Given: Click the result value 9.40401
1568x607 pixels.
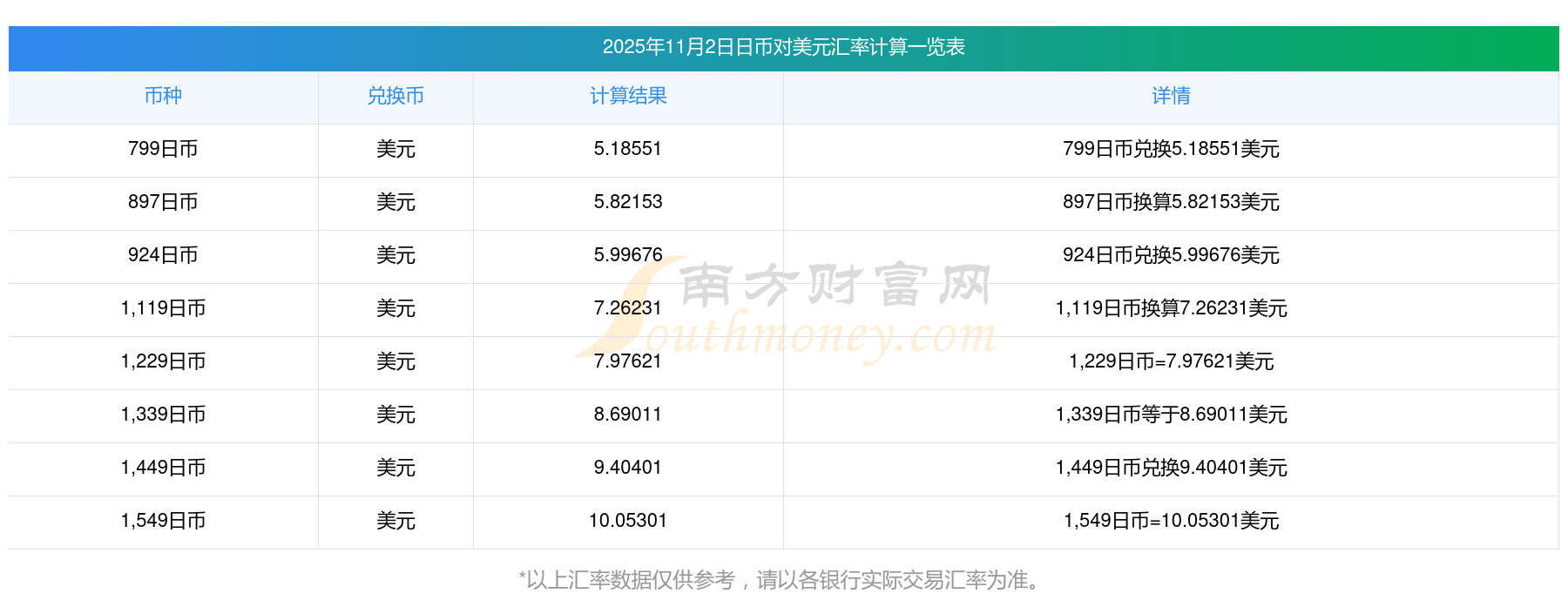Looking at the screenshot, I should coord(628,468).
